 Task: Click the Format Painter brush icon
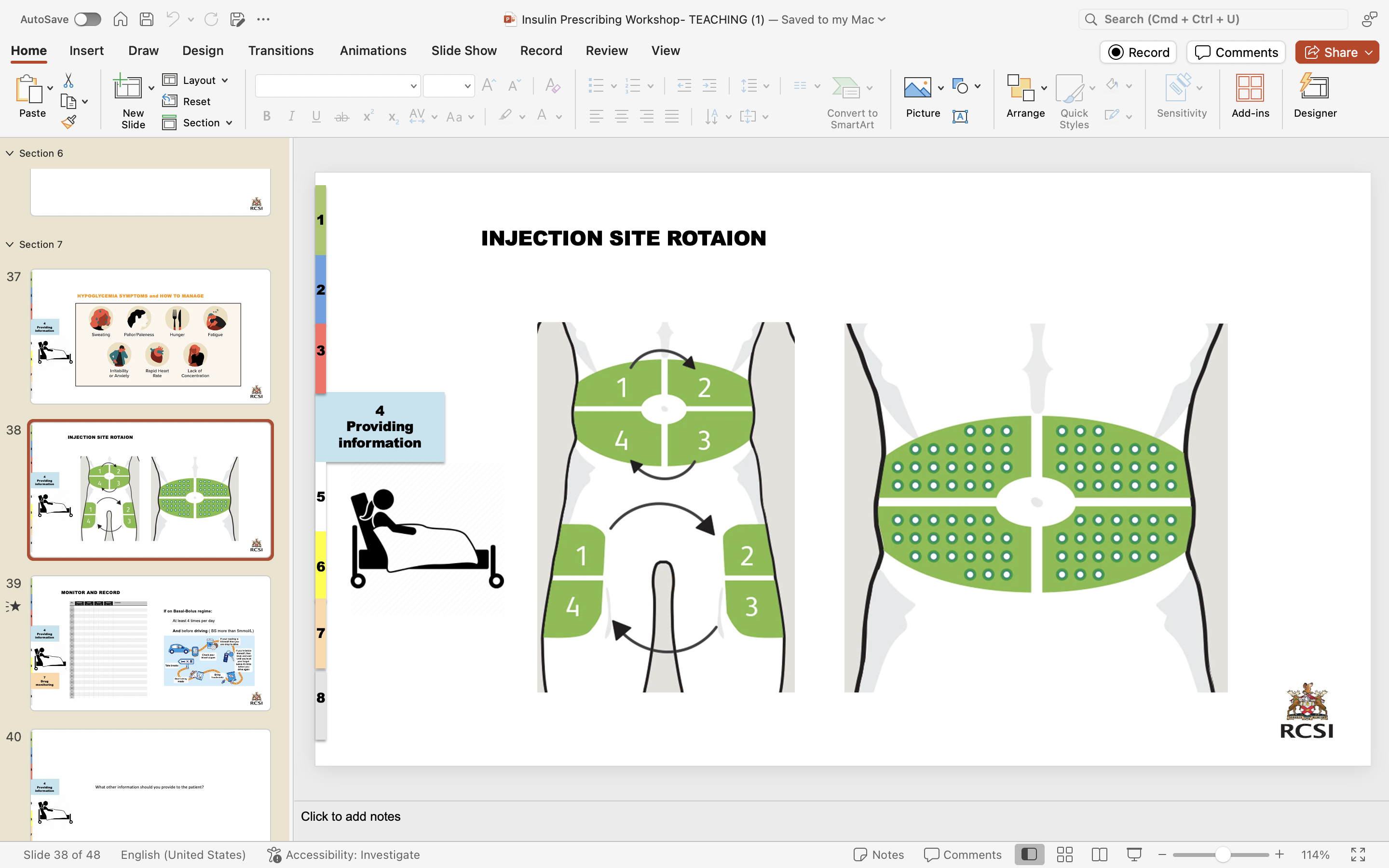68,122
